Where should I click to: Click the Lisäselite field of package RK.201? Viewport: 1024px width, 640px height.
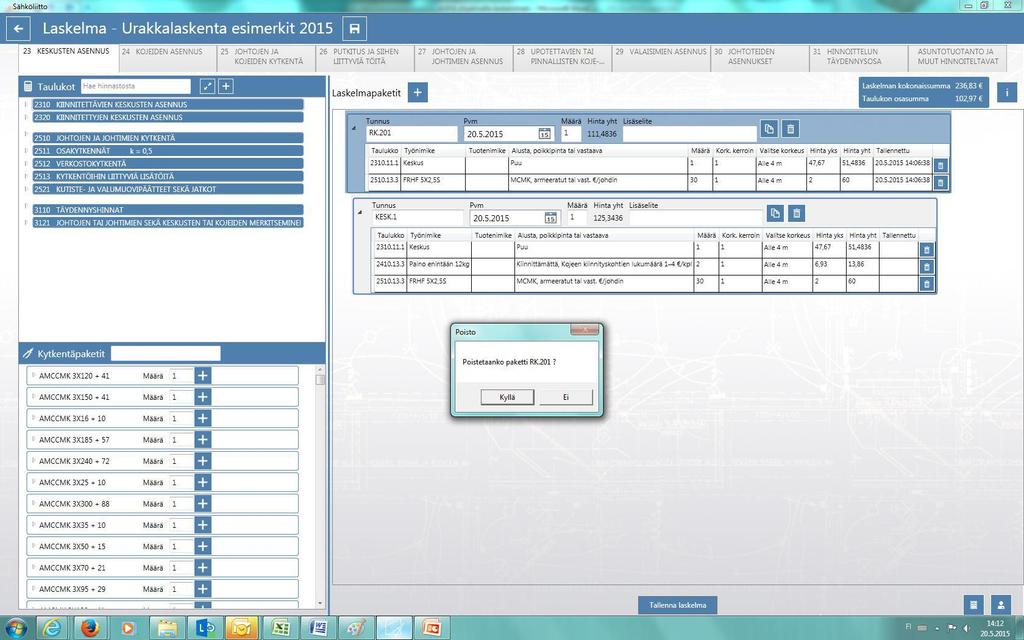point(689,133)
